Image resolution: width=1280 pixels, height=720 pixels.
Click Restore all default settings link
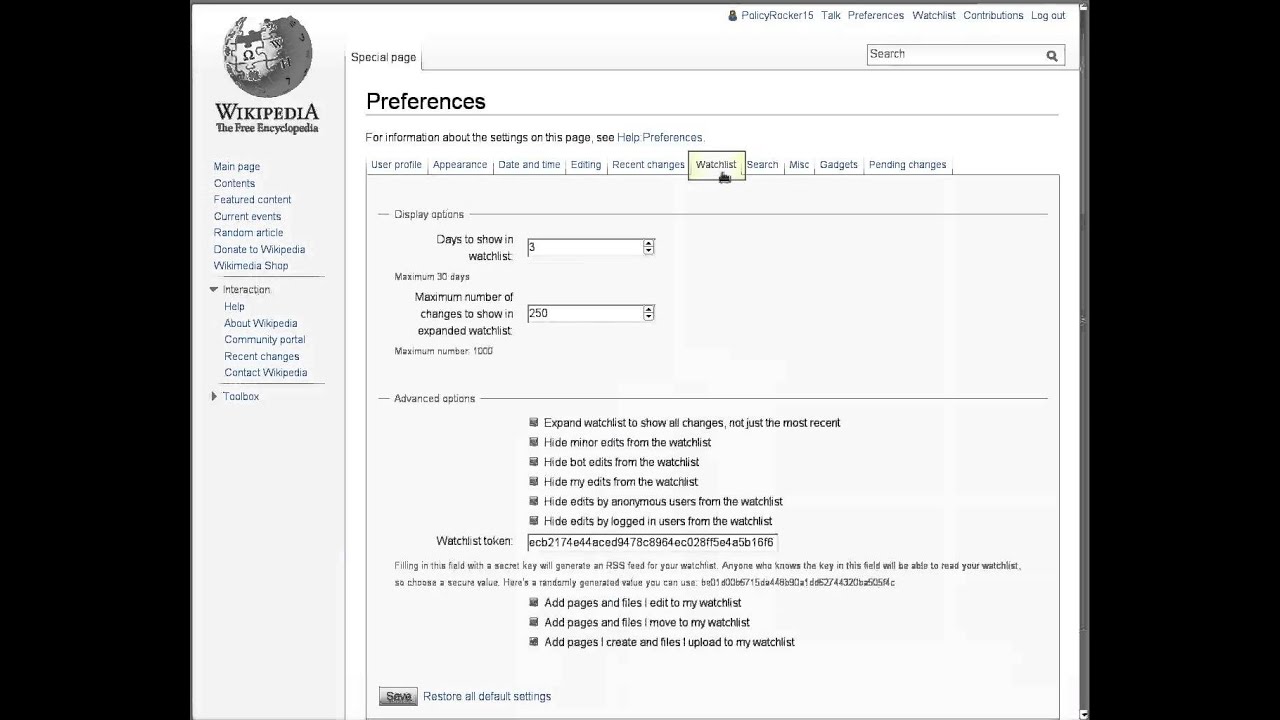point(487,697)
